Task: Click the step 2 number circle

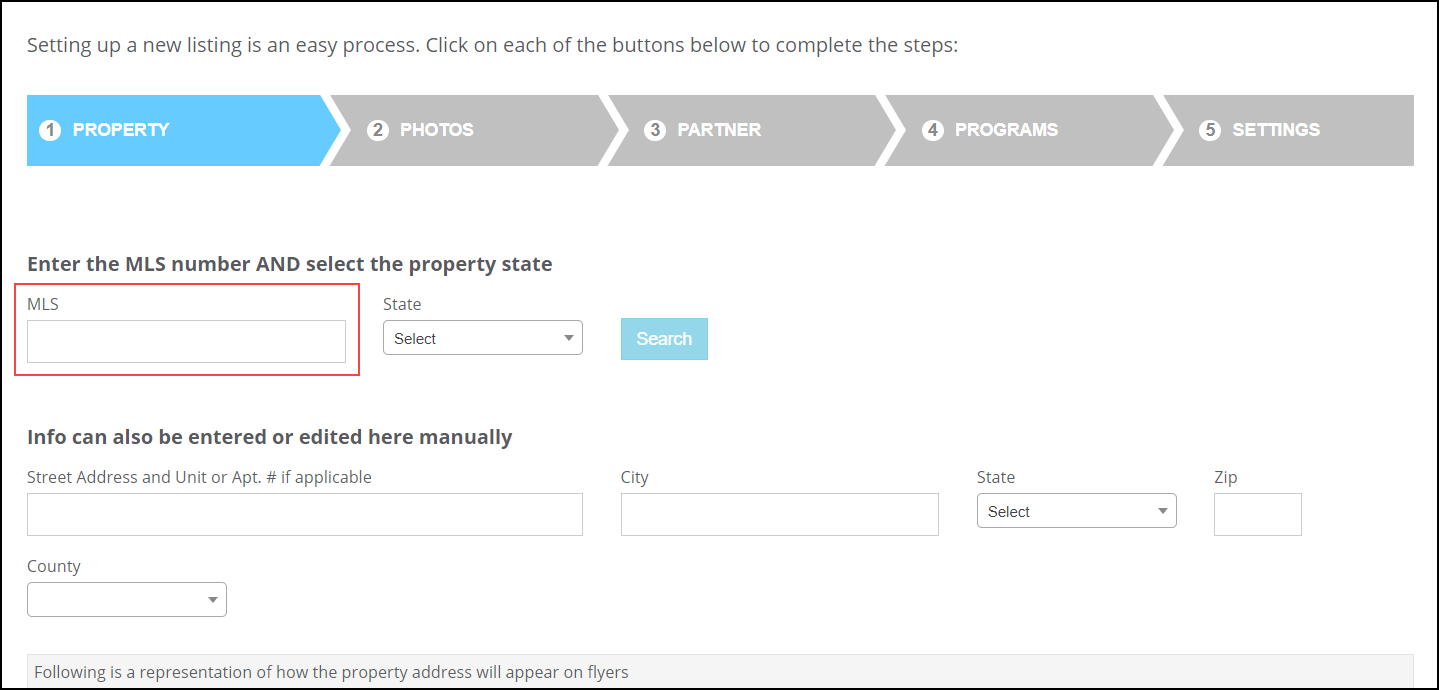Action: pos(377,130)
